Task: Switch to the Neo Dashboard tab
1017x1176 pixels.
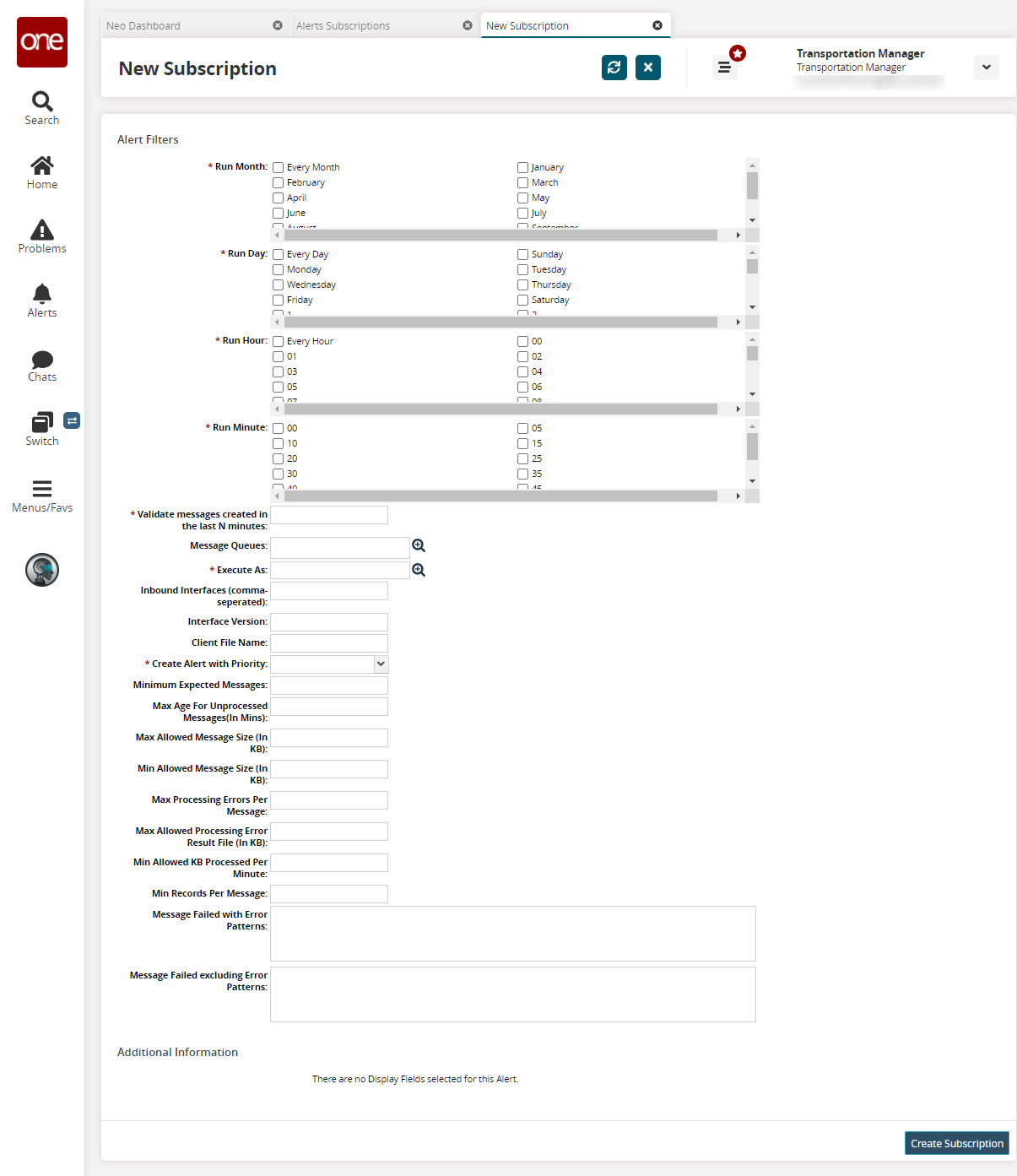Action: click(186, 26)
